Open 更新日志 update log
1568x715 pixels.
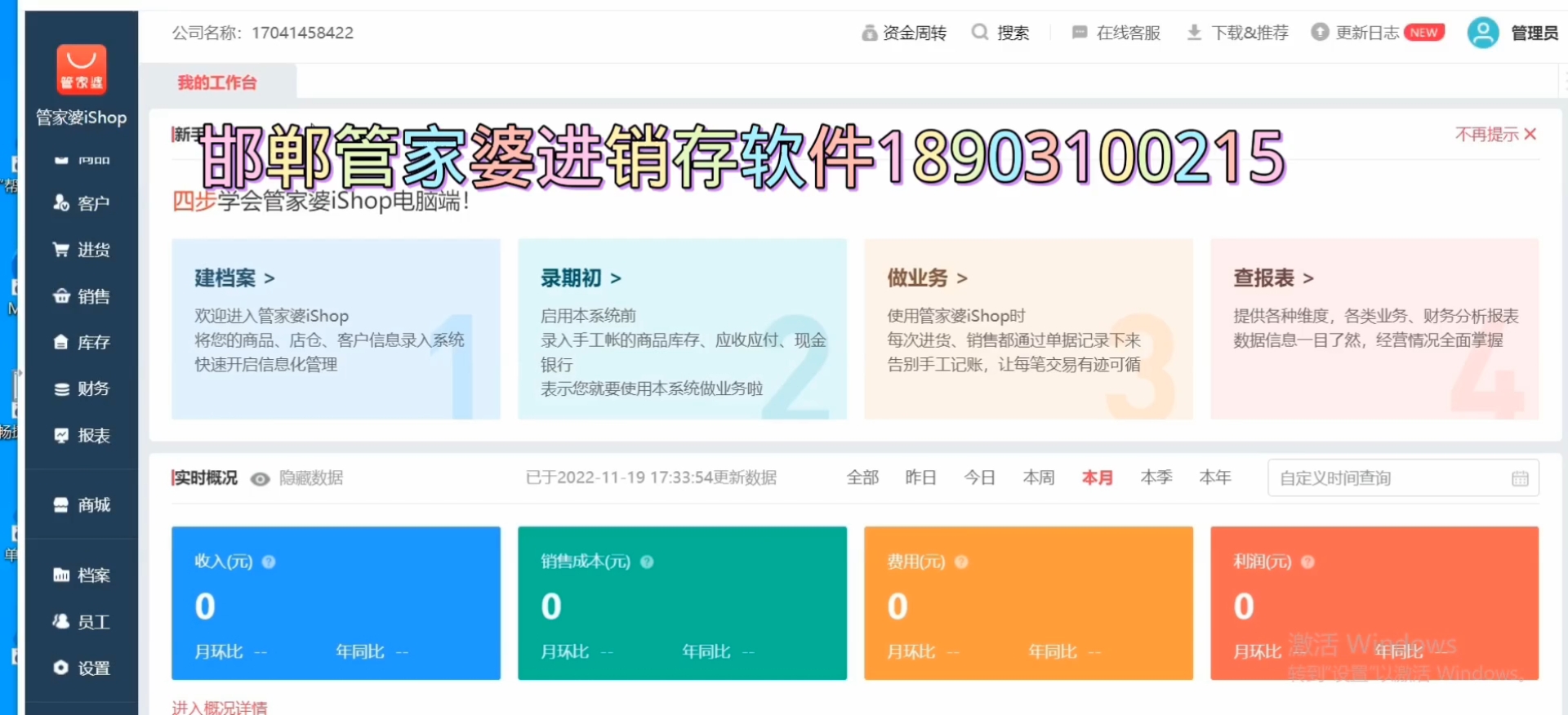(1356, 33)
